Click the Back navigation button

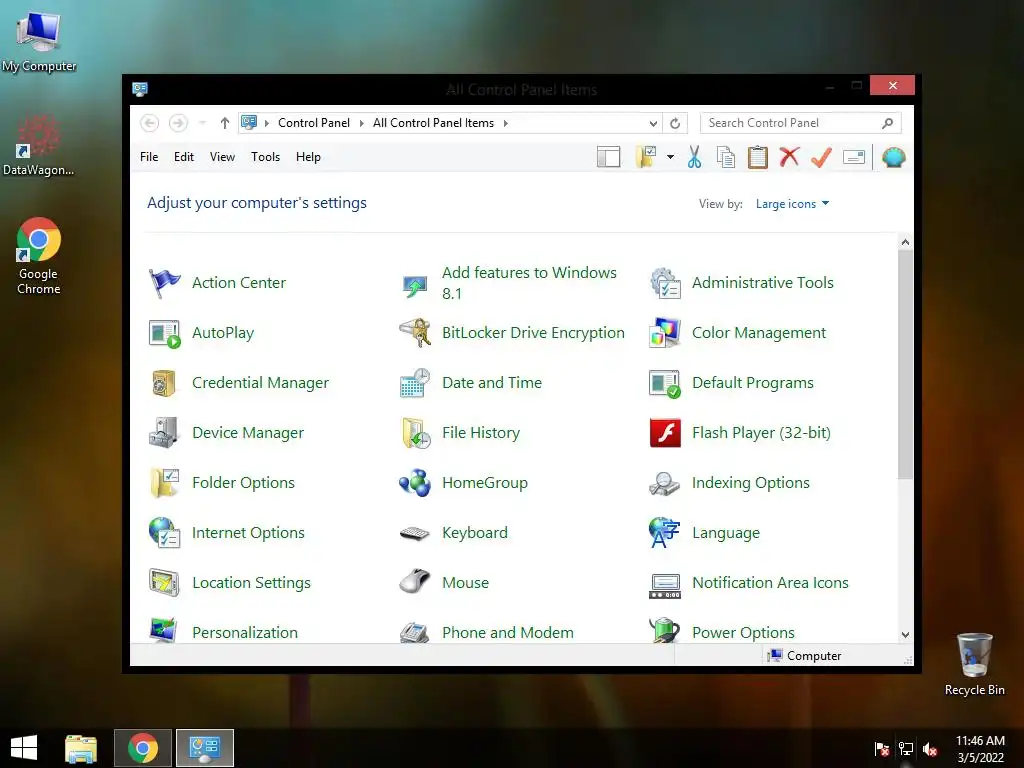[x=150, y=123]
